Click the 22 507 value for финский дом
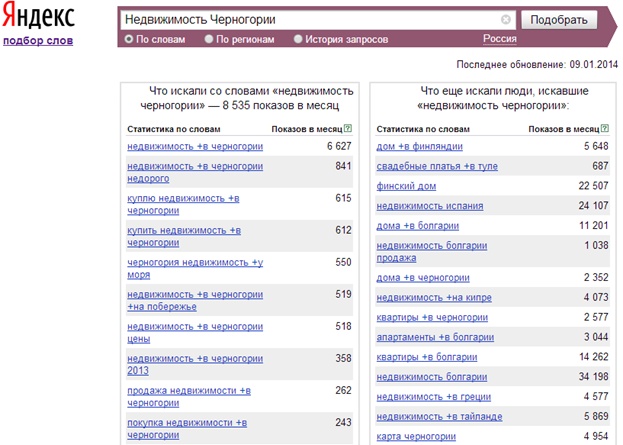The width and height of the screenshot is (623, 445). click(593, 186)
